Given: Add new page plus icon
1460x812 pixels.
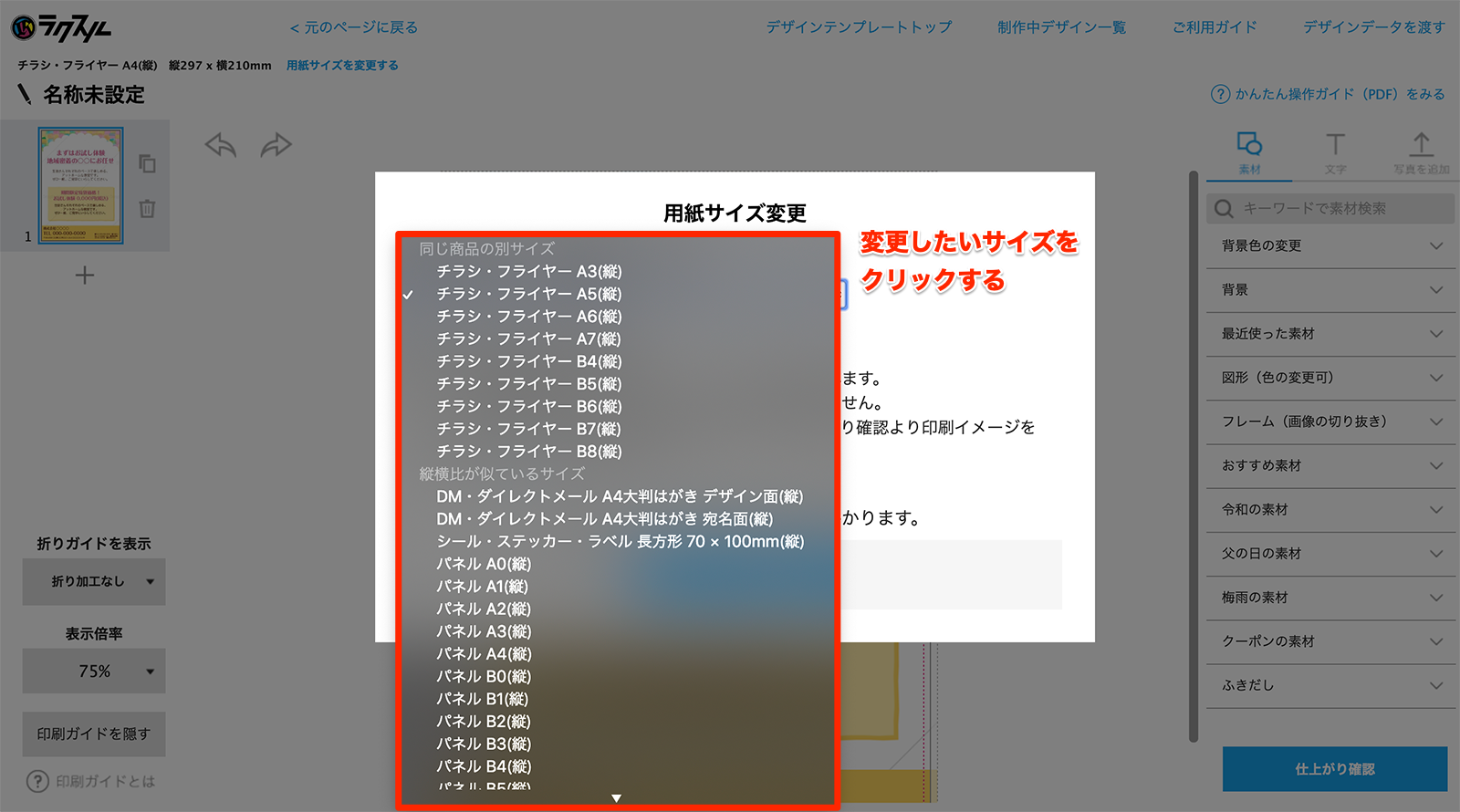Looking at the screenshot, I should [85, 275].
